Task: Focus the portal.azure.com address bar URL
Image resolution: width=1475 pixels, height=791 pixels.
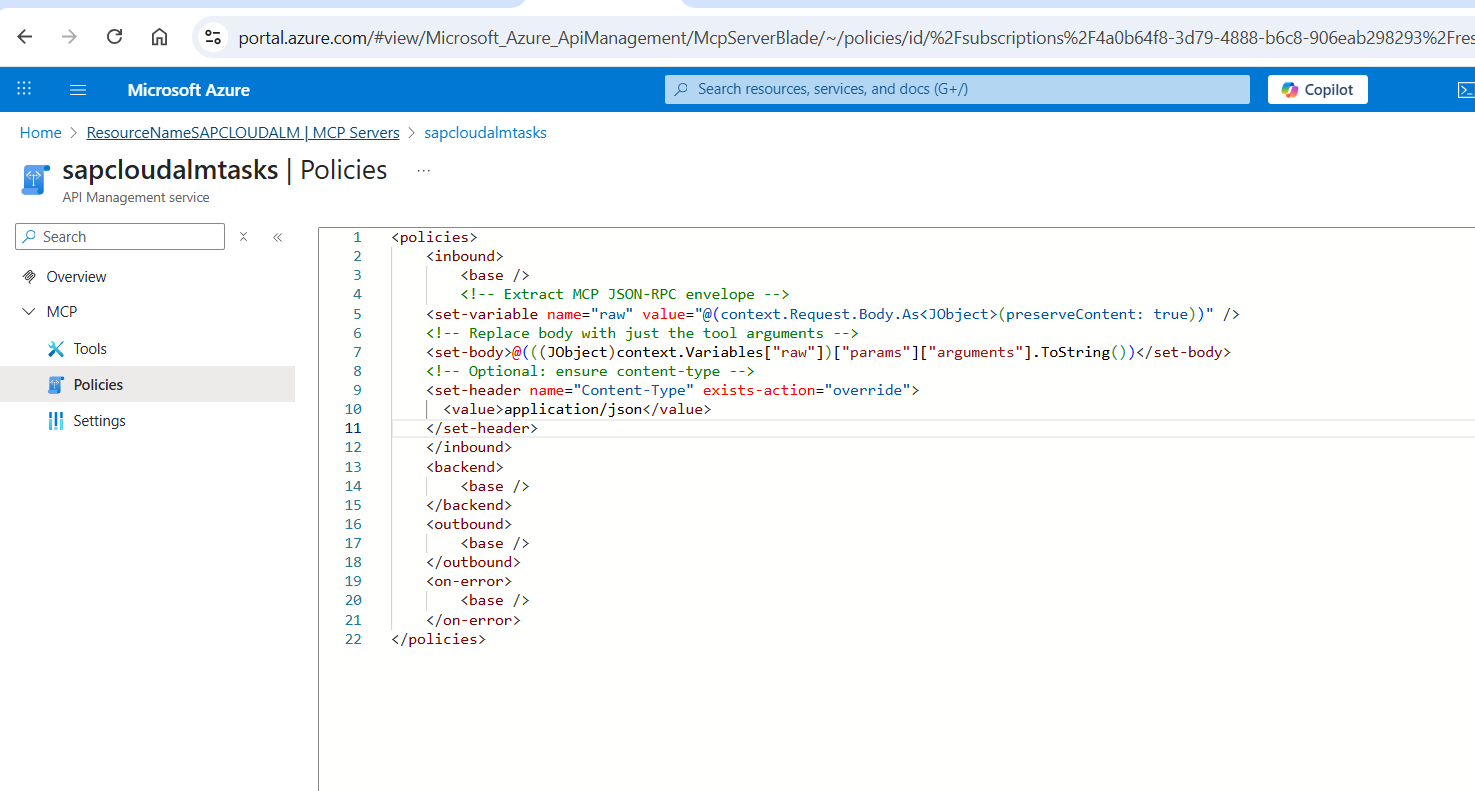Action: coord(855,38)
